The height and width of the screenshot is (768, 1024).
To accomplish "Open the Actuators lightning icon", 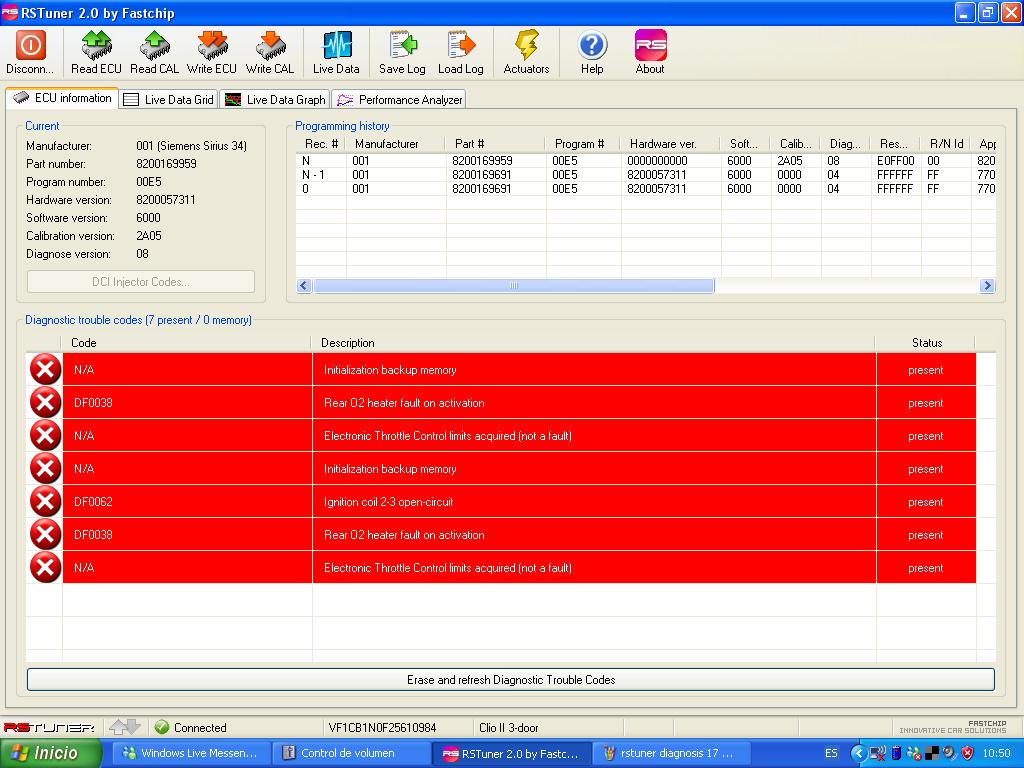I will tap(526, 46).
